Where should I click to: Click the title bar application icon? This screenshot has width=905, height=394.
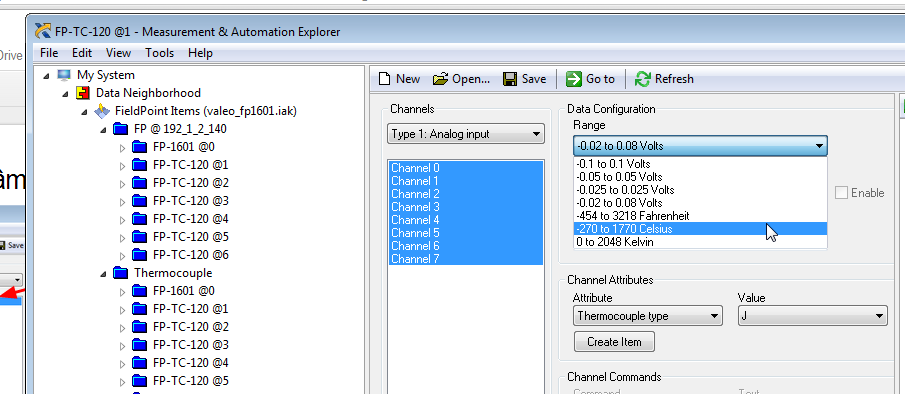pyautogui.click(x=43, y=32)
